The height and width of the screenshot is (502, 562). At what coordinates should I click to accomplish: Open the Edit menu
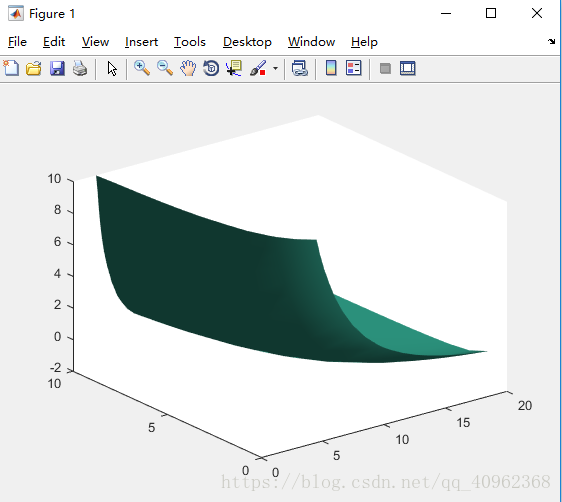54,42
